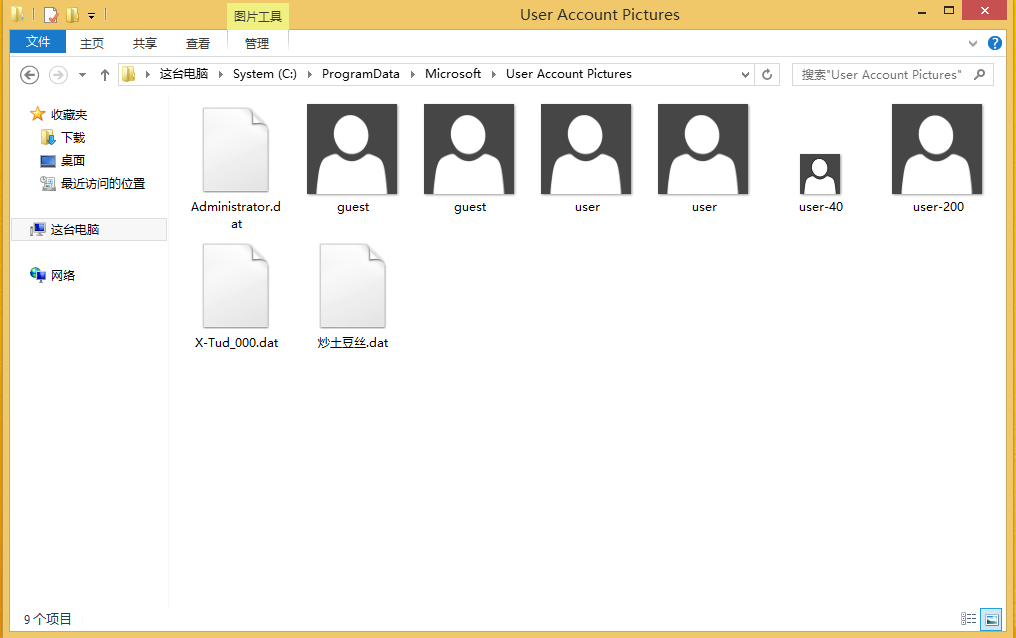Image resolution: width=1016 pixels, height=638 pixels.
Task: Select the user-40 small picture thumbnail
Action: point(820,174)
